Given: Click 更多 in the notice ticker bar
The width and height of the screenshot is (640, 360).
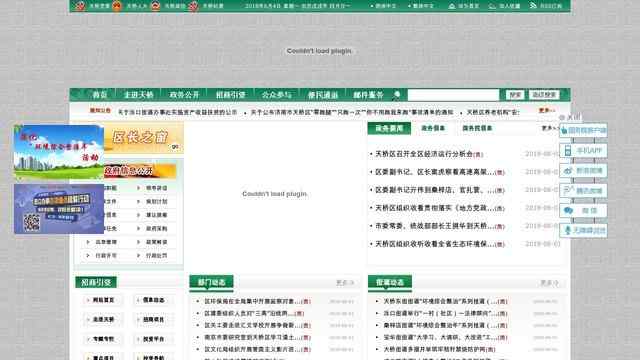Looking at the screenshot, I should point(547,111).
